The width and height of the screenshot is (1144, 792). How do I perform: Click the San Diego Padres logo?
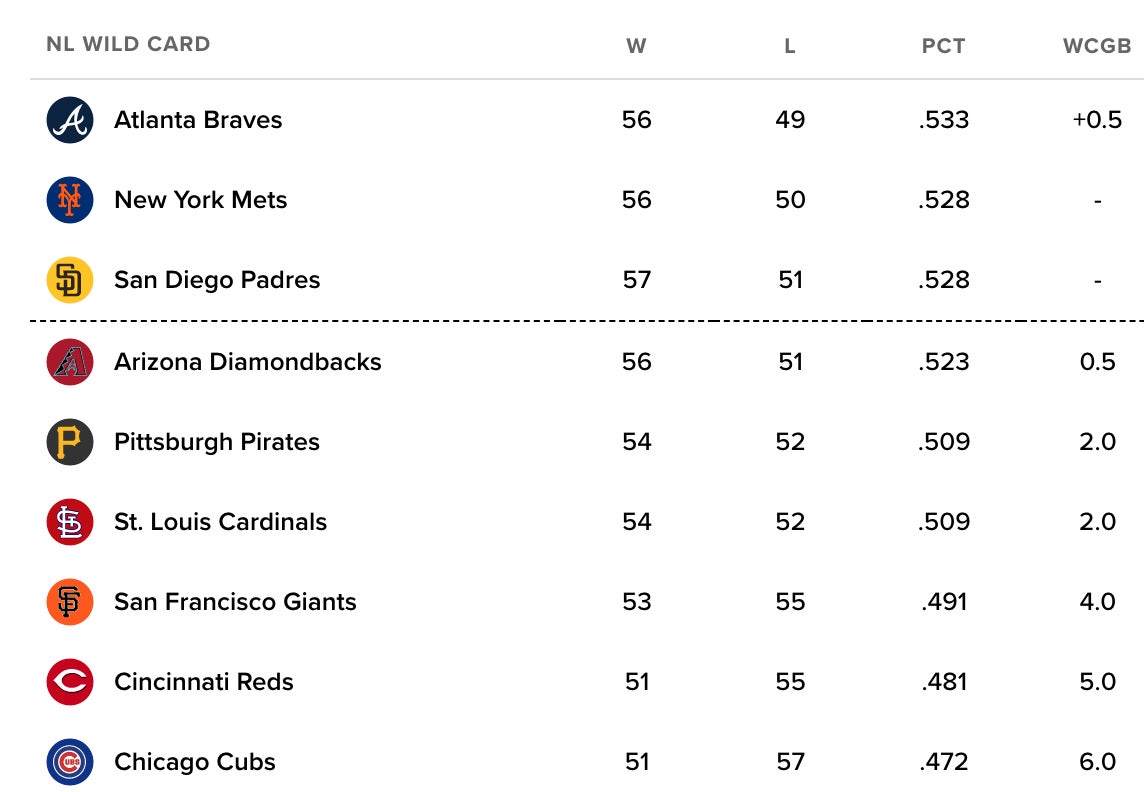pyautogui.click(x=70, y=280)
